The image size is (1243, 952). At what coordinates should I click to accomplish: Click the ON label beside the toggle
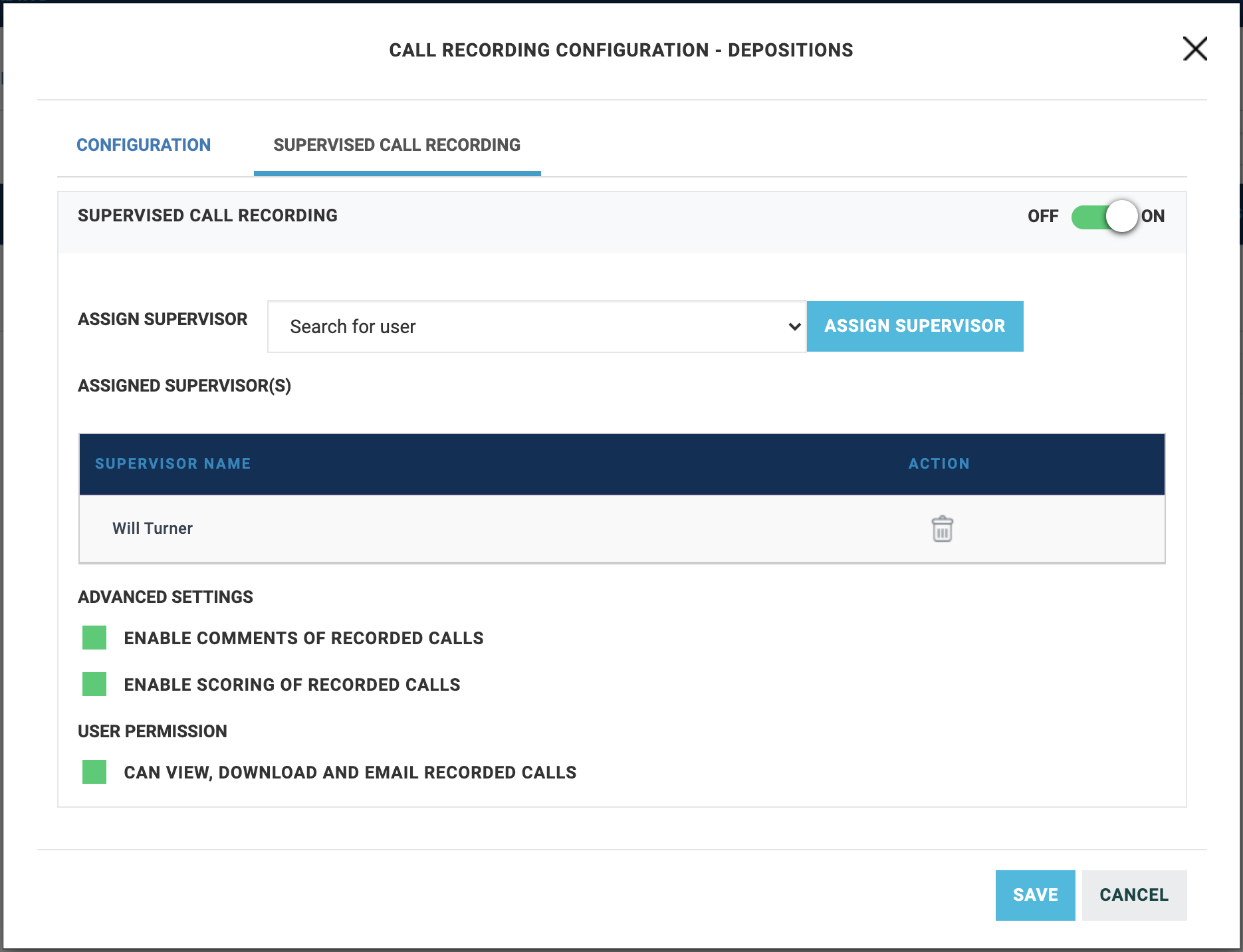(x=1153, y=217)
